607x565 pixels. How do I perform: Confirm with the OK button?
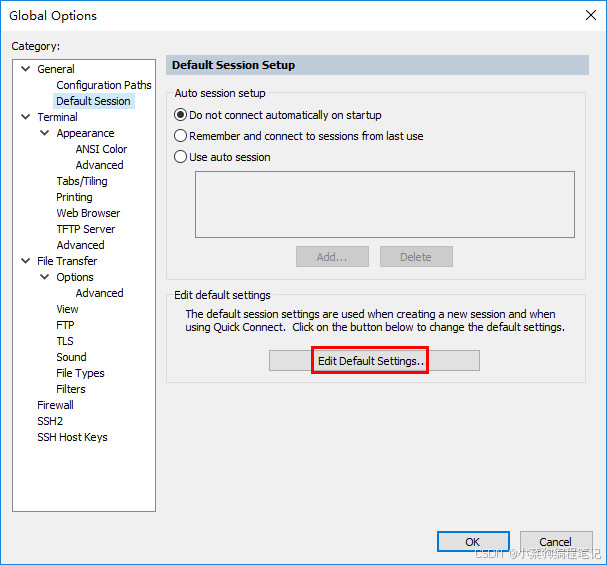pos(473,541)
